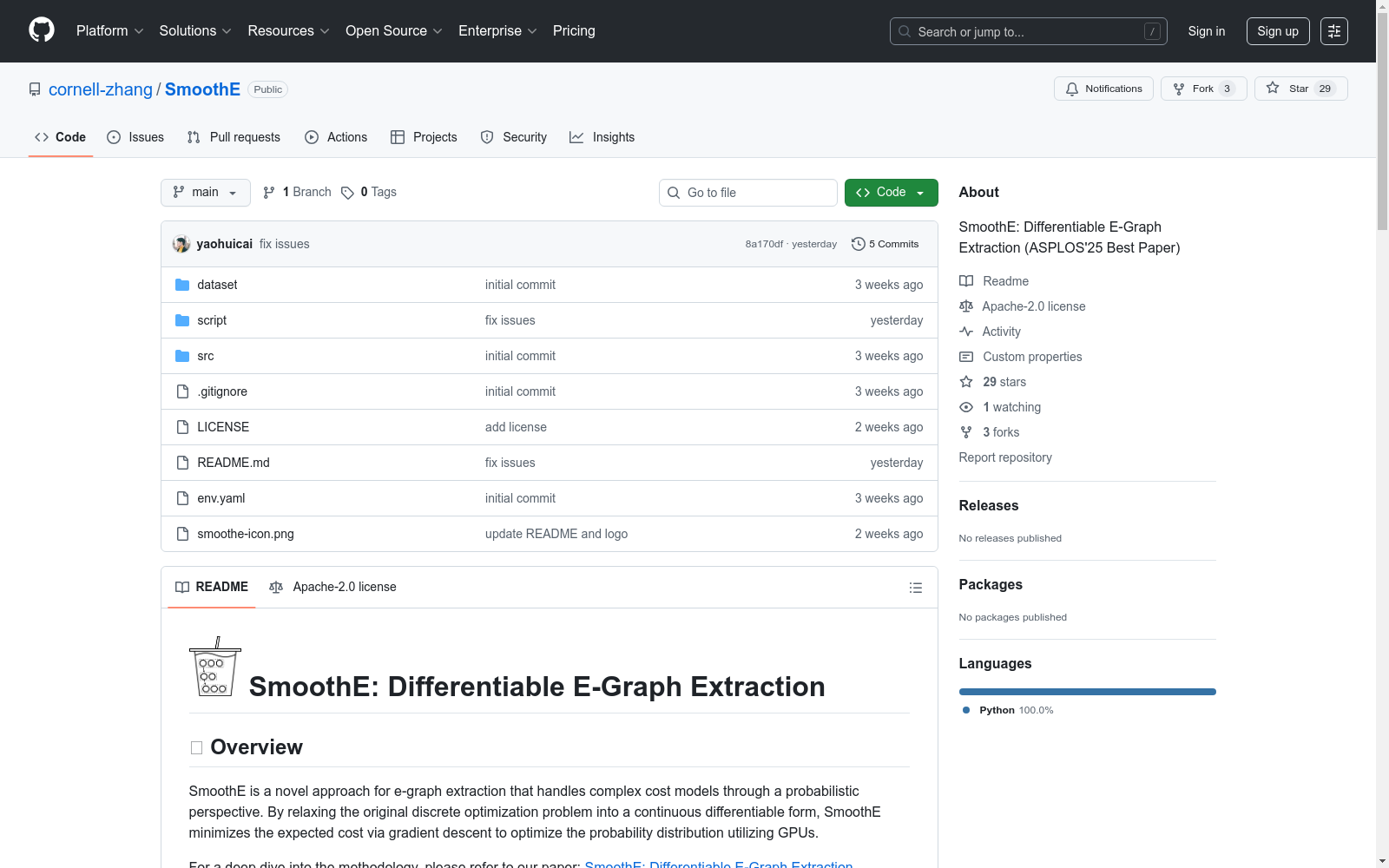Click the env.yaml file icon
Image resolution: width=1389 pixels, height=868 pixels.
[x=182, y=498]
